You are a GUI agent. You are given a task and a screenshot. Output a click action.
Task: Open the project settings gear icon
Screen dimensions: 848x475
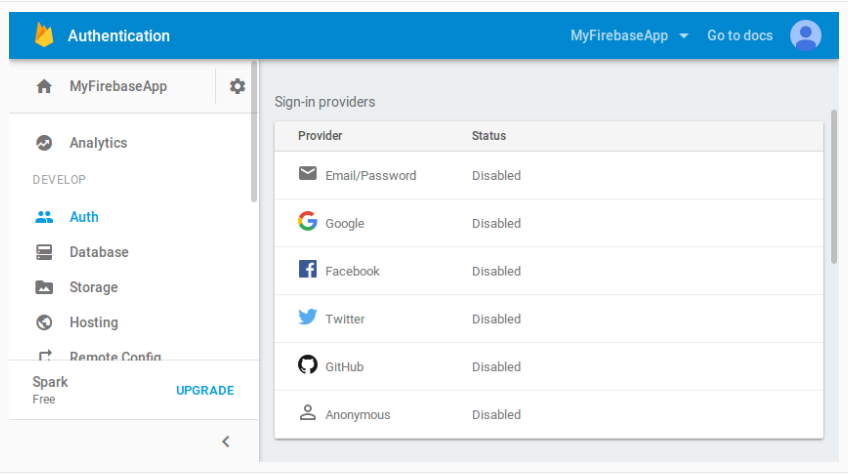pyautogui.click(x=237, y=86)
